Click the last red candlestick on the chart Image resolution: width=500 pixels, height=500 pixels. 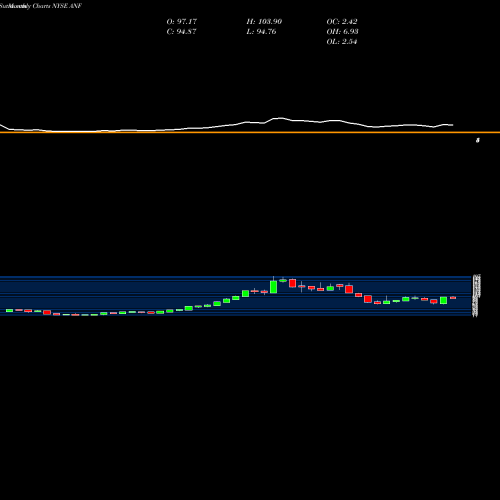(453, 298)
